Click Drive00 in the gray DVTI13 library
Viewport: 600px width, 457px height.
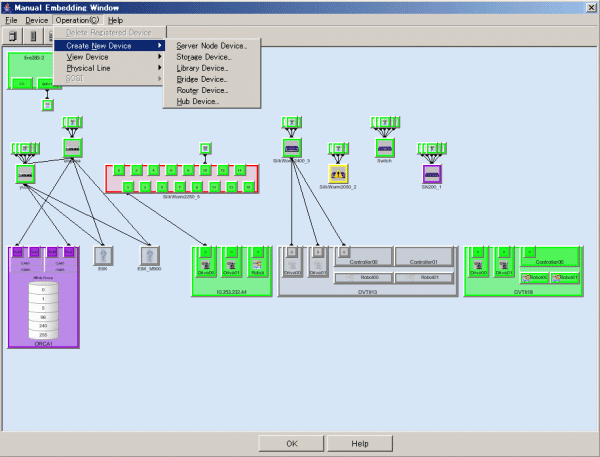292,262
